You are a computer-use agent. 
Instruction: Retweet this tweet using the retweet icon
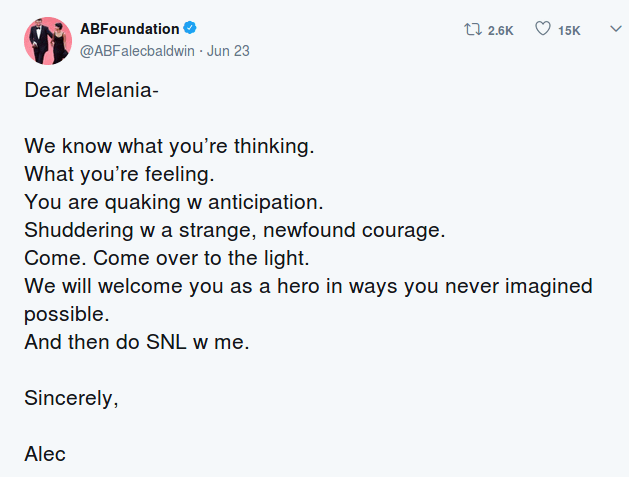point(474,30)
